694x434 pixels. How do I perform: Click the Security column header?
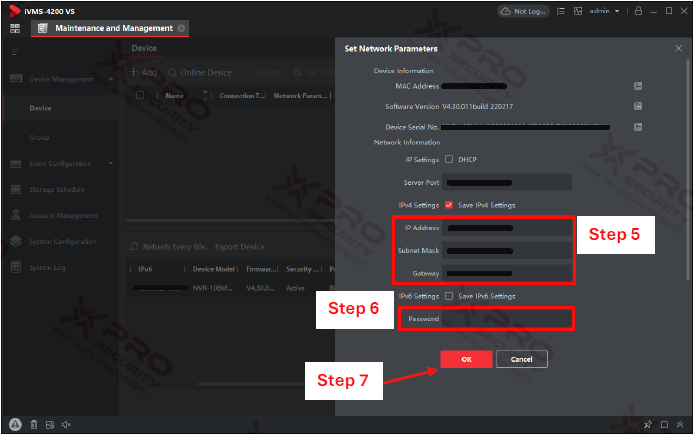click(x=301, y=269)
